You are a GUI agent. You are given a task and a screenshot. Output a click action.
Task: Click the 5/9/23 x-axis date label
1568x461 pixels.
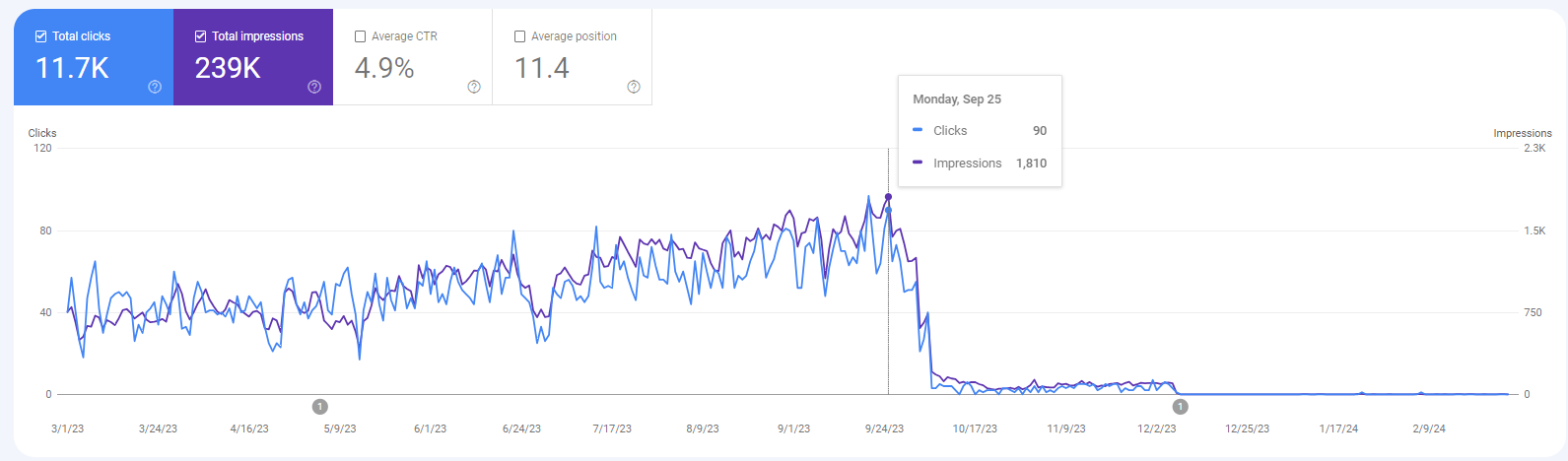(x=340, y=429)
